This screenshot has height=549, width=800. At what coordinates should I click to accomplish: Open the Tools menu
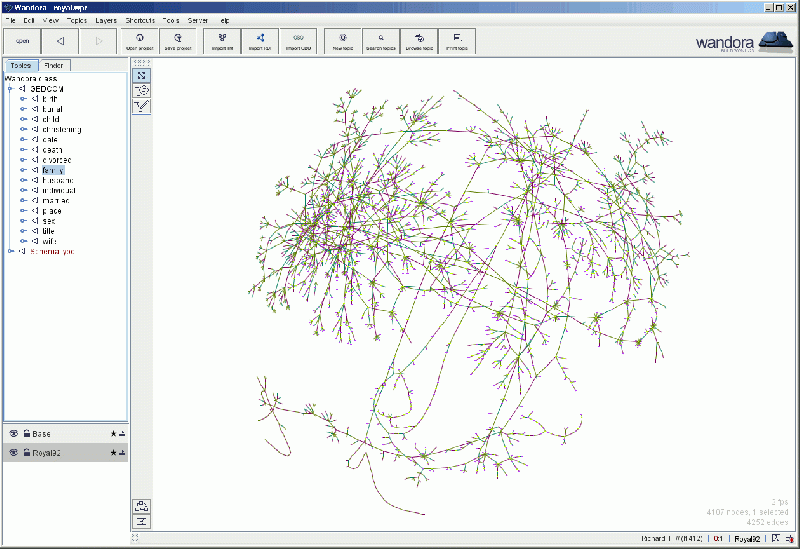coord(171,20)
